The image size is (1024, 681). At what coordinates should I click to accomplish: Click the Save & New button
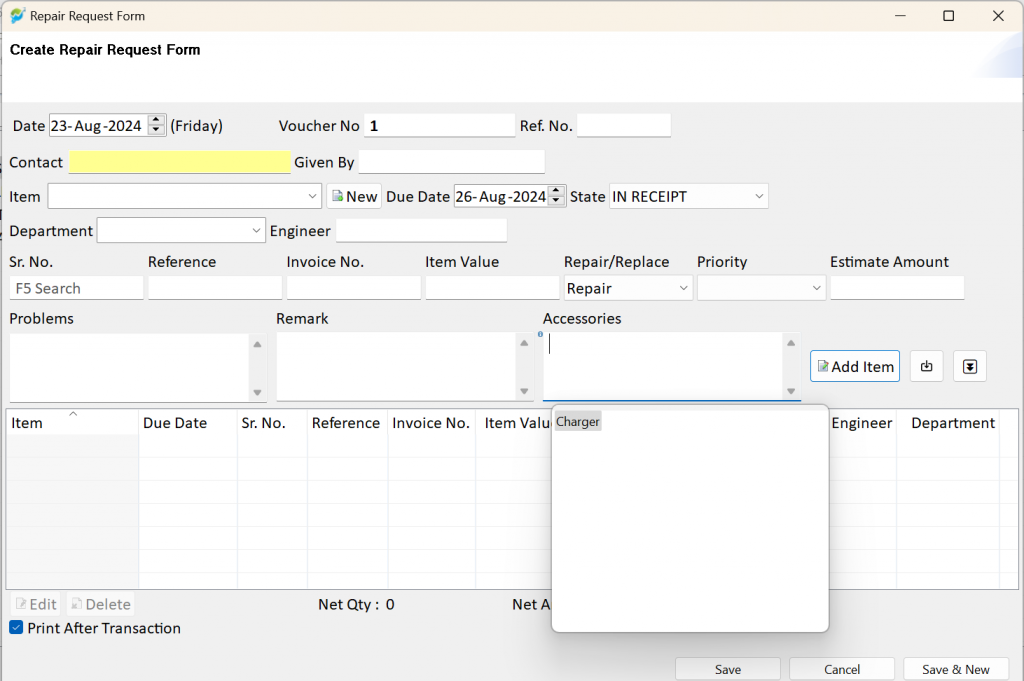pos(955,669)
